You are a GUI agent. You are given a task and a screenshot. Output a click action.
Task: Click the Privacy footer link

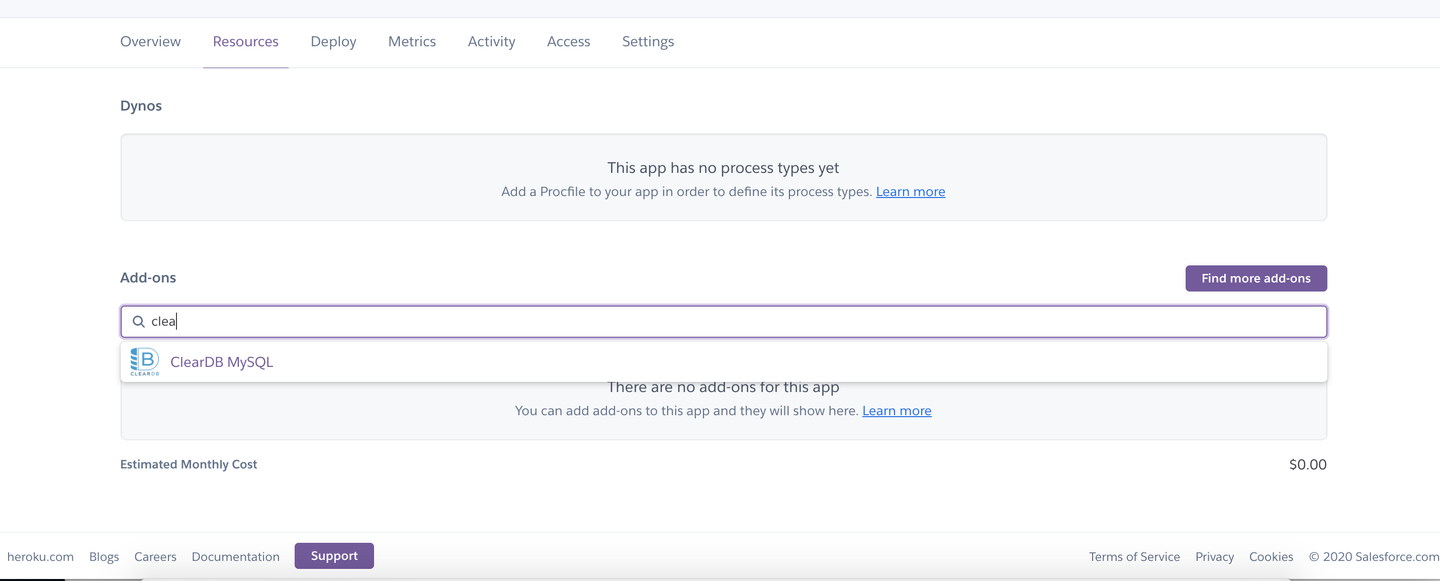tap(1214, 557)
